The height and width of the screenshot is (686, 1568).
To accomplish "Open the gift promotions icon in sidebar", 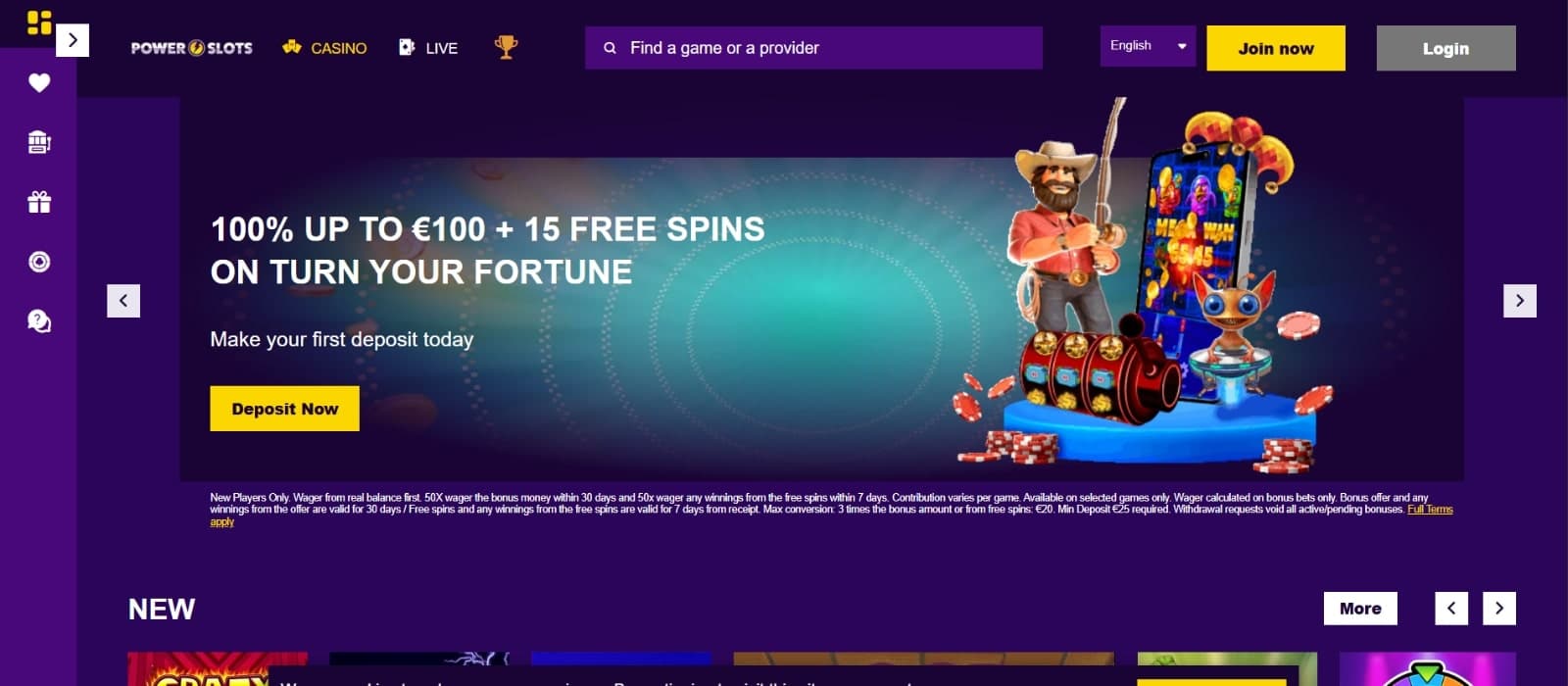I will 39,202.
